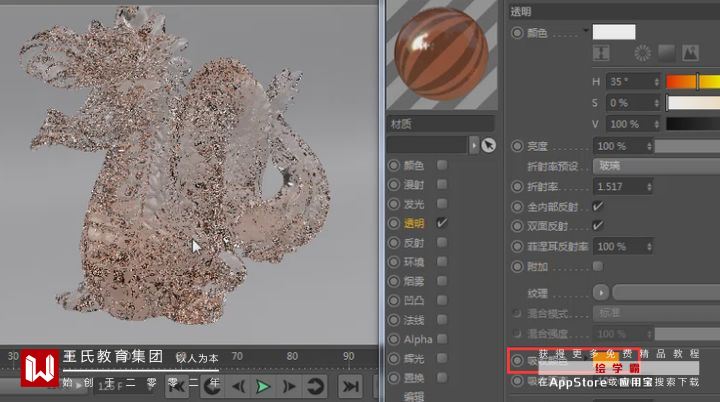
Task: Click the white transparency color swatch
Action: point(614,32)
